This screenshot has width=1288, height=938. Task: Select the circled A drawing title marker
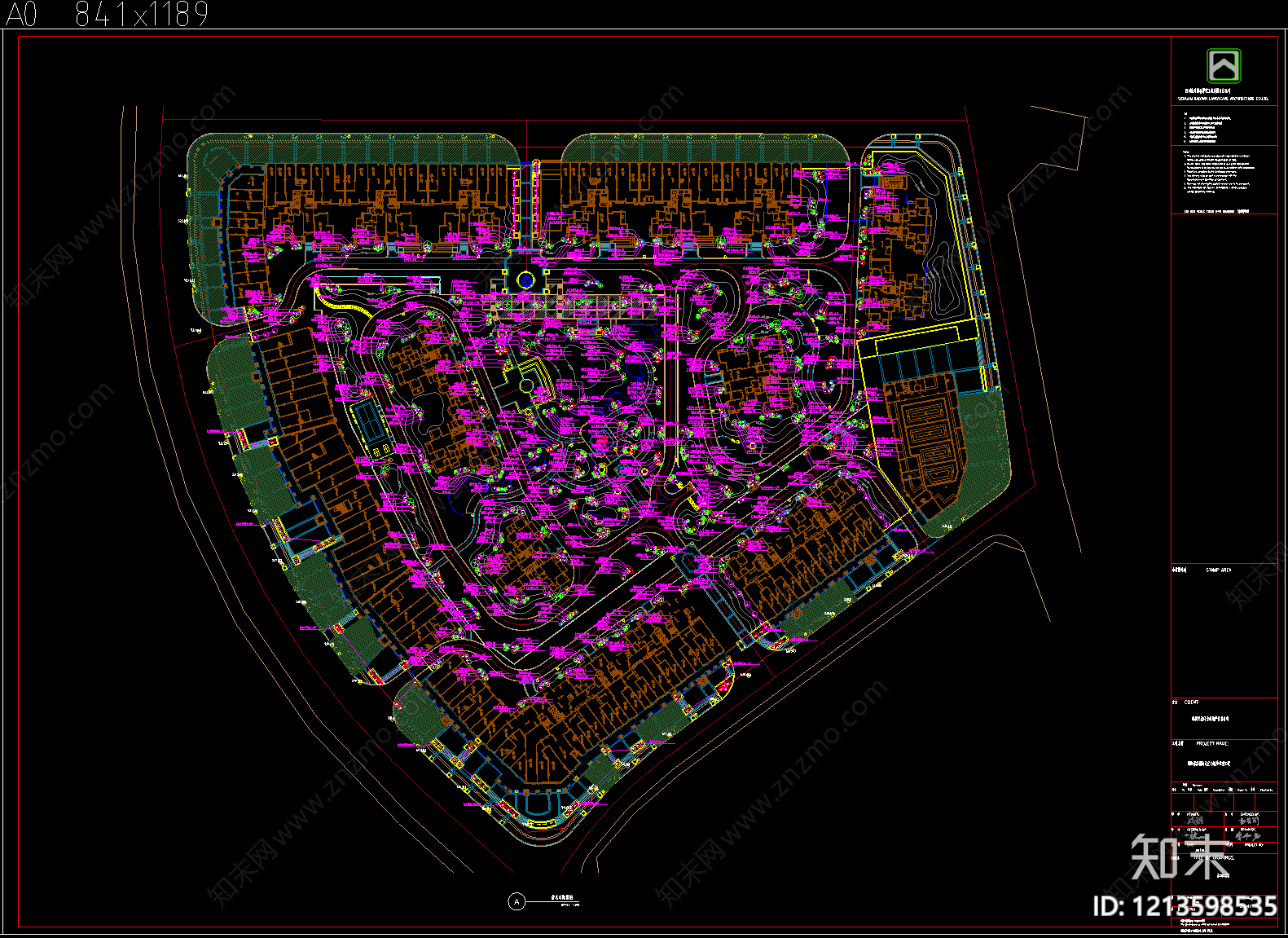pyautogui.click(x=517, y=902)
